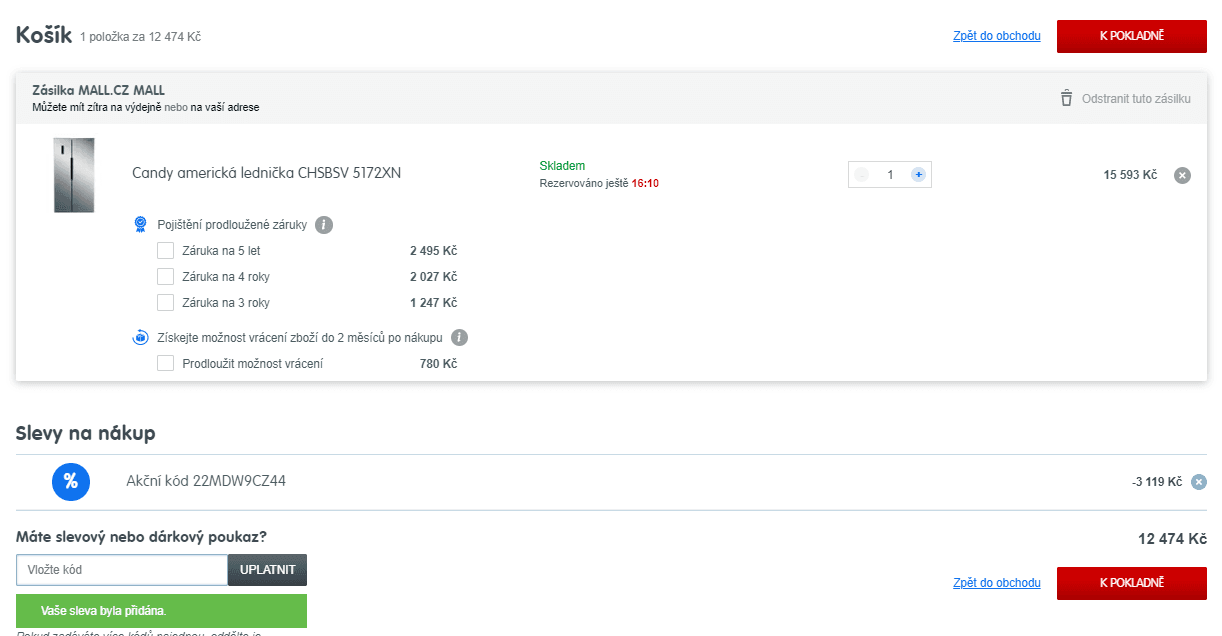The image size is (1222, 636).
Task: Open the product link Candy americká lednička CHSBSV 5172XN
Action: pos(267,173)
